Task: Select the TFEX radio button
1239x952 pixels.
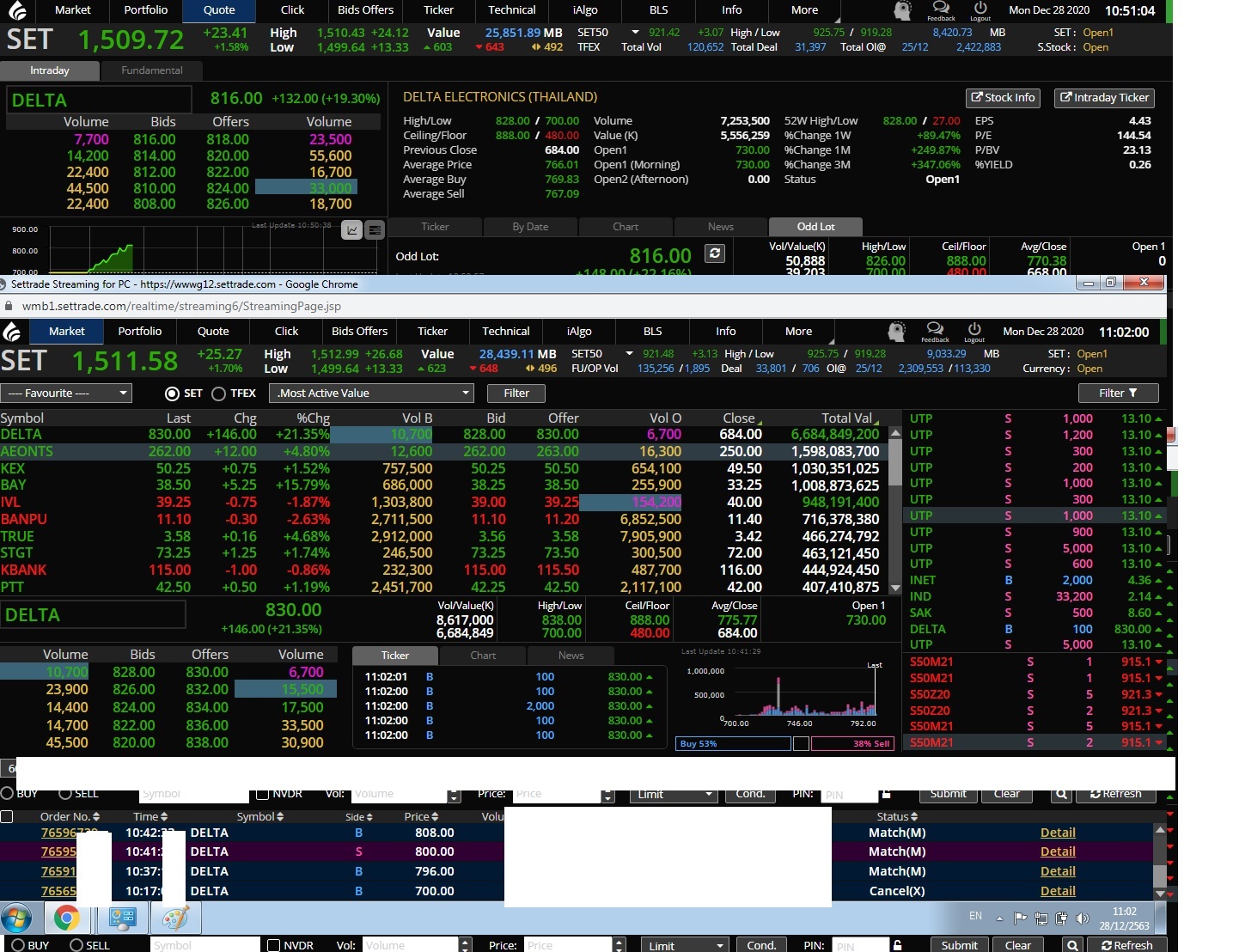Action: (218, 394)
